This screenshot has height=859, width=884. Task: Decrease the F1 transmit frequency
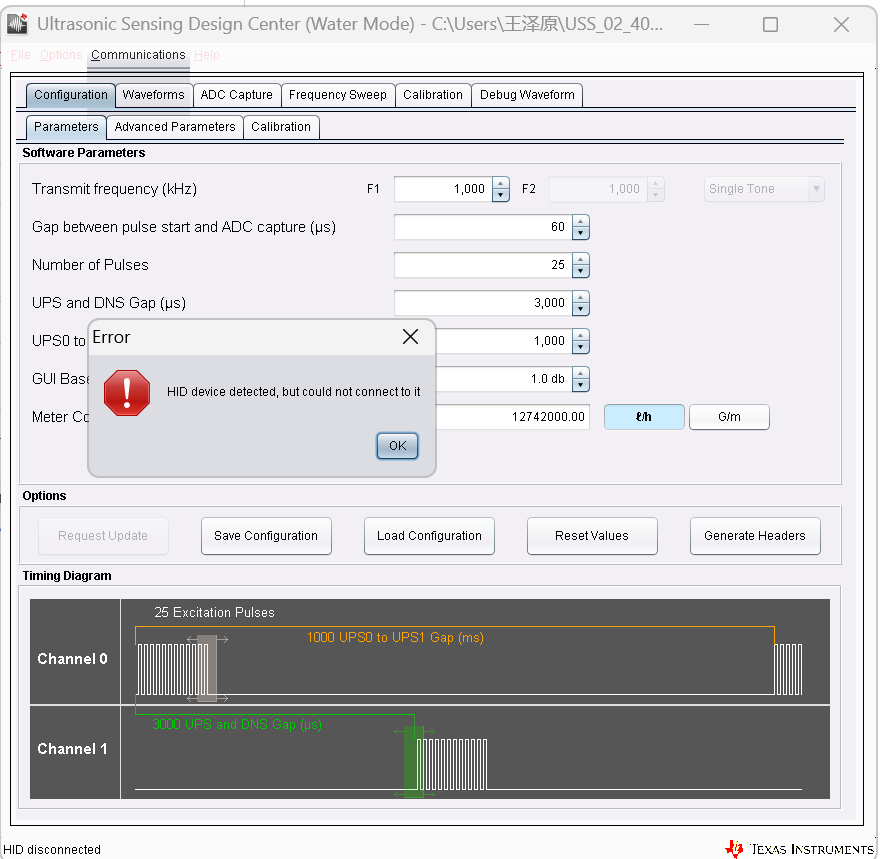pyautogui.click(x=501, y=195)
